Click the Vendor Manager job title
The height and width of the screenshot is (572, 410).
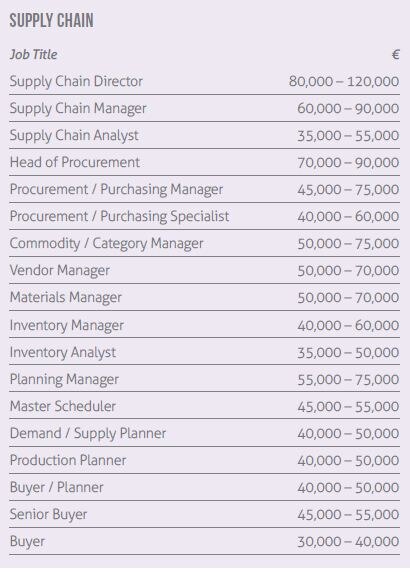click(59, 270)
